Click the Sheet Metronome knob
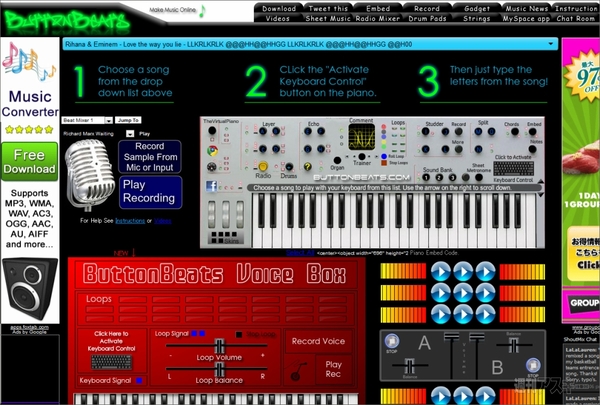Image resolution: width=600 pixels, height=405 pixels. point(479,177)
